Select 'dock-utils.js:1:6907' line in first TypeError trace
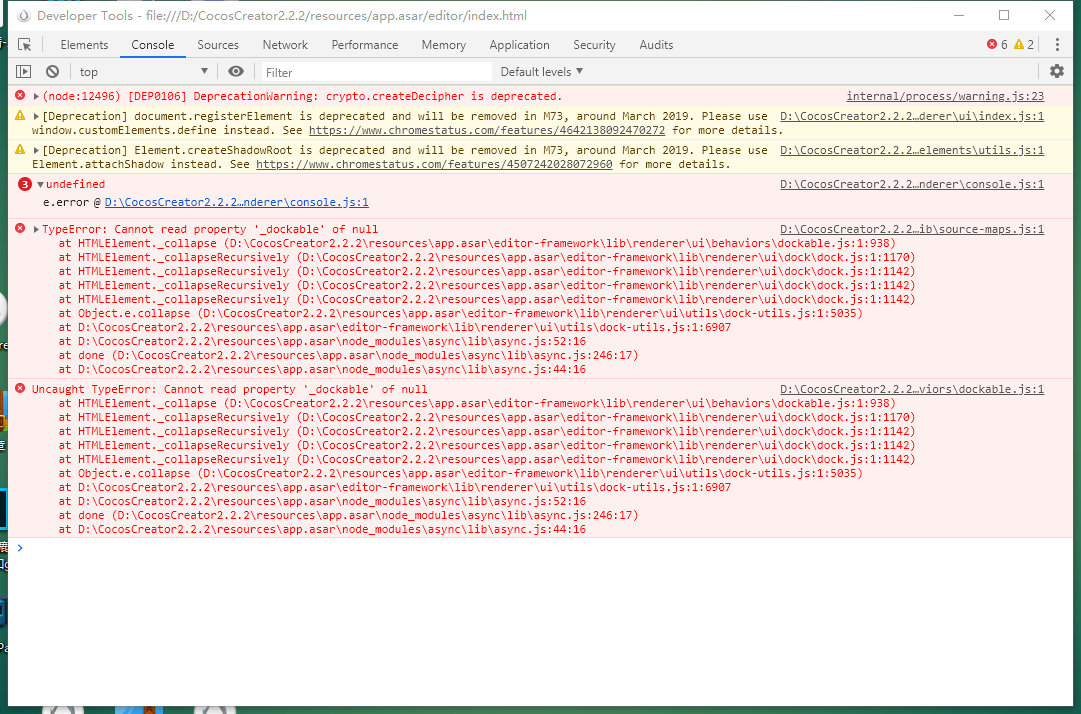1081x714 pixels. pos(394,327)
